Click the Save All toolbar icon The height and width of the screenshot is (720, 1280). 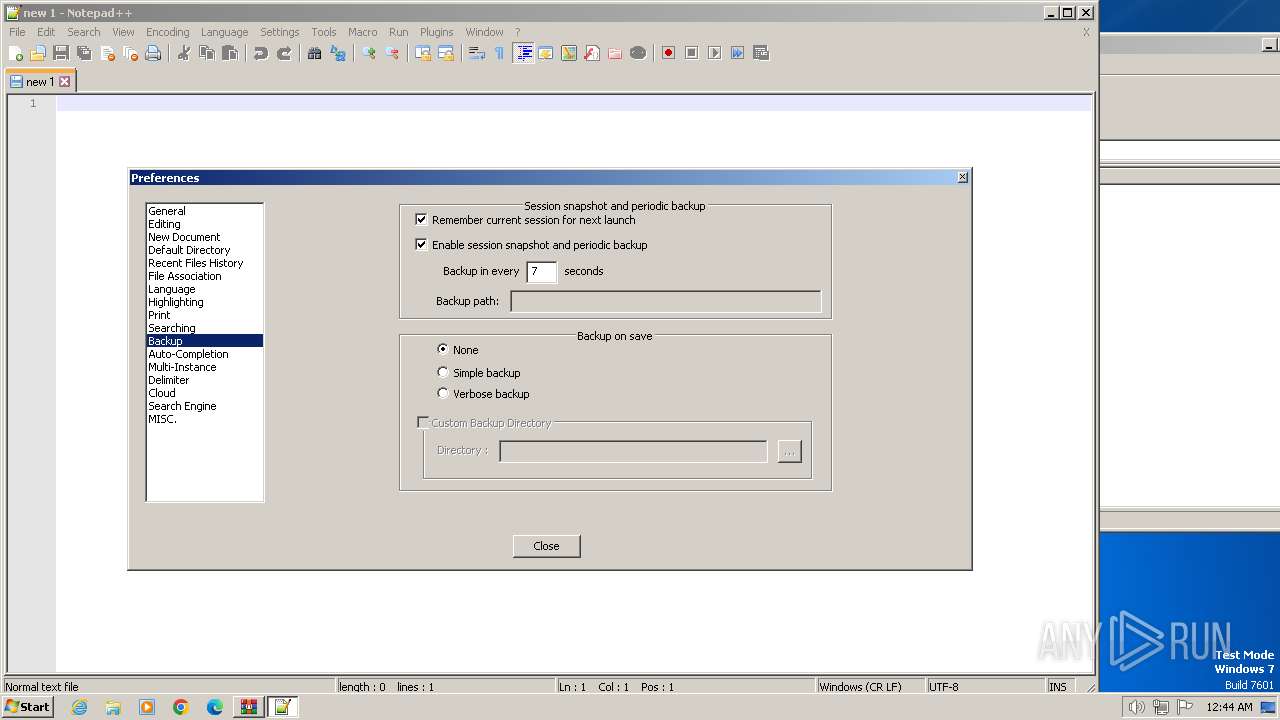point(84,53)
